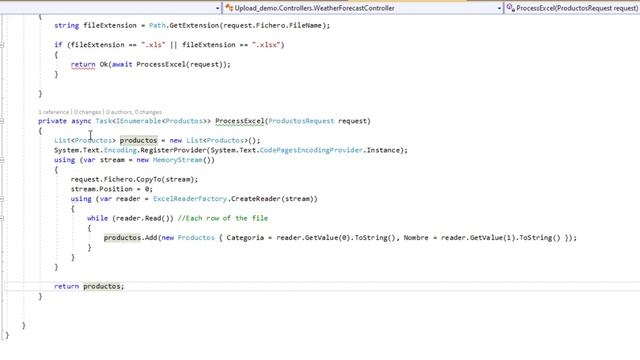Click 'MemoryStream' in the using statement
The image size is (640, 360).
click(x=178, y=160)
